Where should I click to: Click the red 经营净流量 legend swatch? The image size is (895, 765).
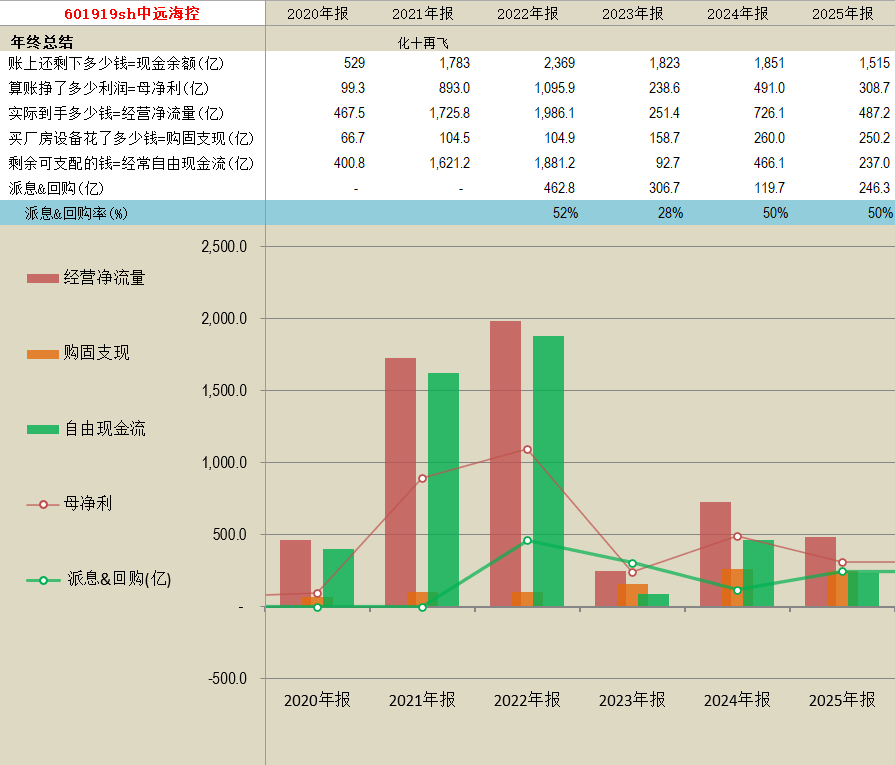click(x=43, y=279)
